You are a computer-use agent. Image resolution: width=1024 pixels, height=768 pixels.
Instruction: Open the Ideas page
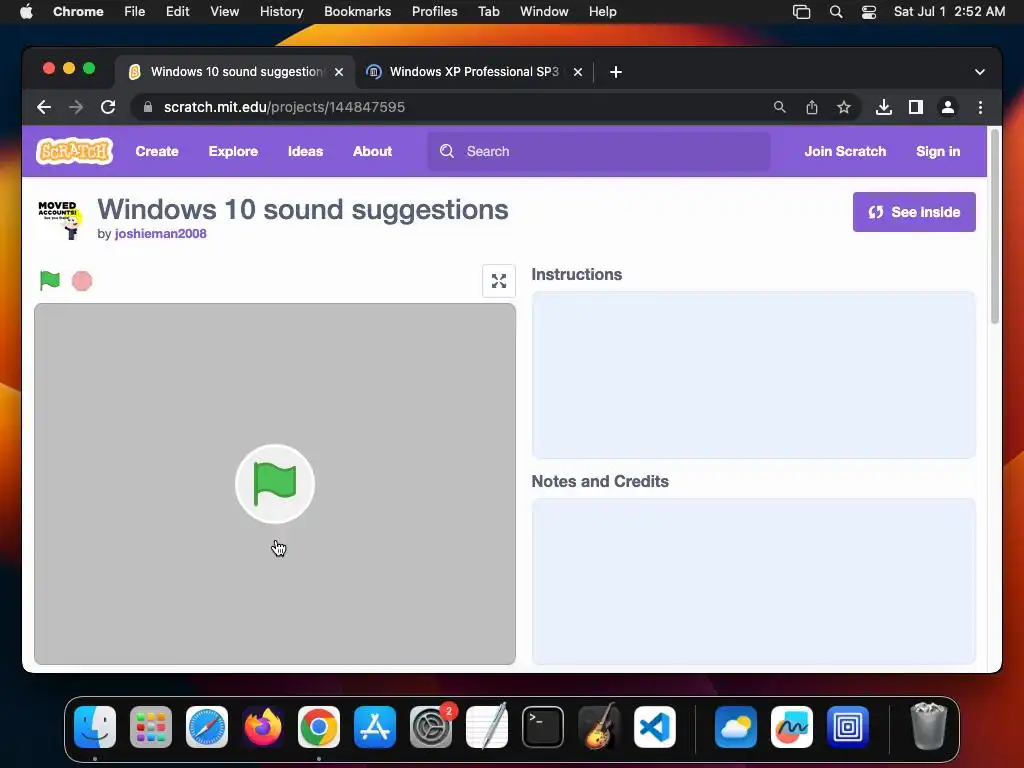point(306,152)
